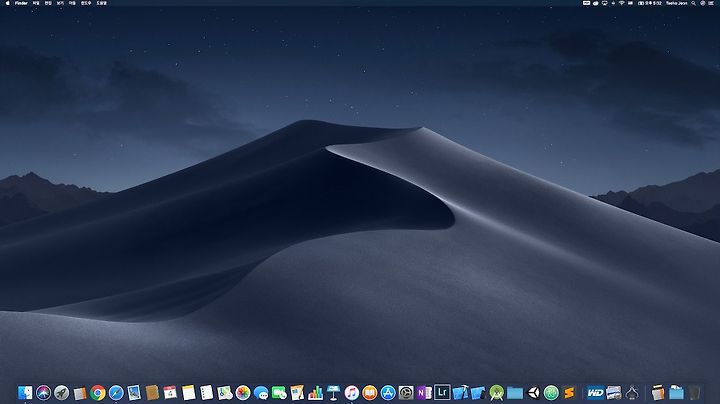Open Android Studio in the dock

pyautogui.click(x=497, y=393)
